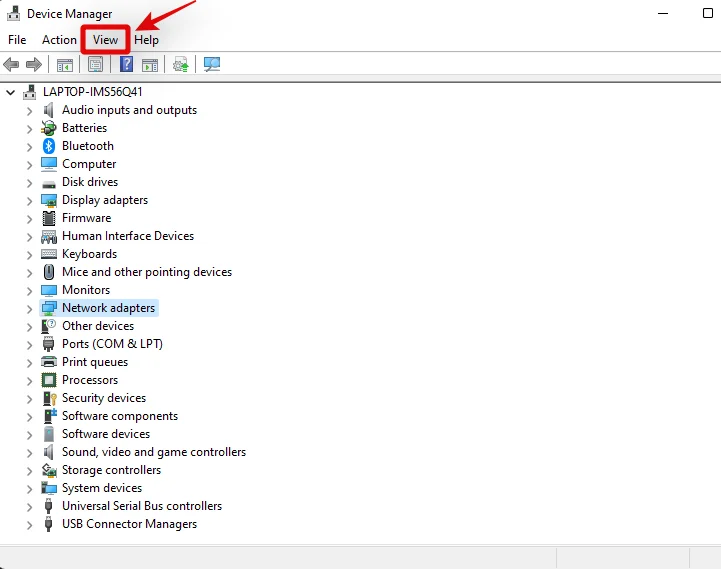Open the Action menu
721x569 pixels.
pos(59,40)
